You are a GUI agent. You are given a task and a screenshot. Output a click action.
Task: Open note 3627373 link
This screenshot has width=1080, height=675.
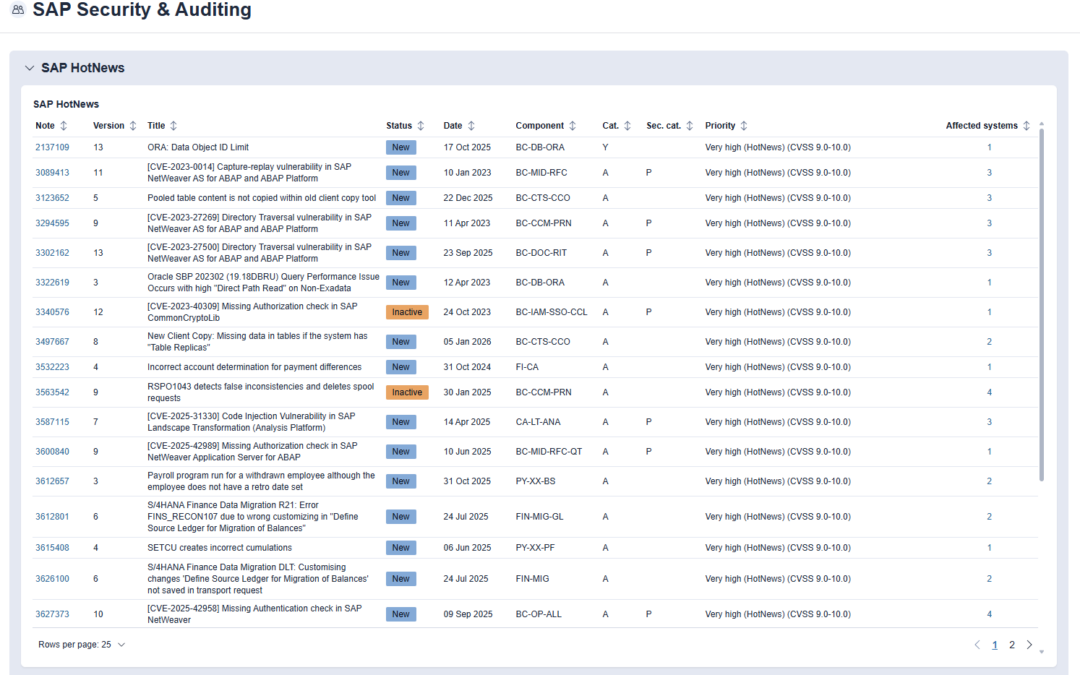(x=52, y=614)
